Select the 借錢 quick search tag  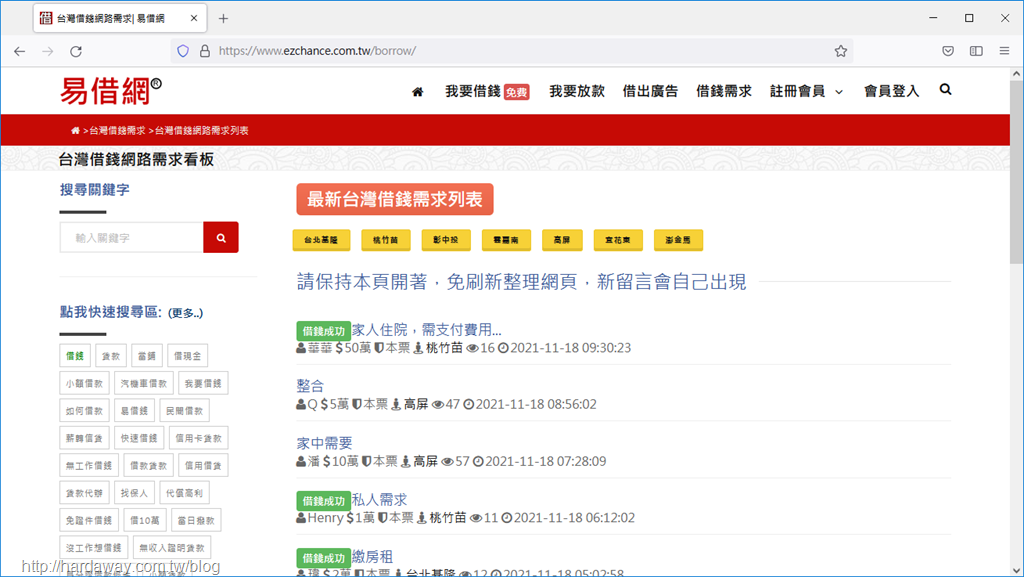[75, 356]
